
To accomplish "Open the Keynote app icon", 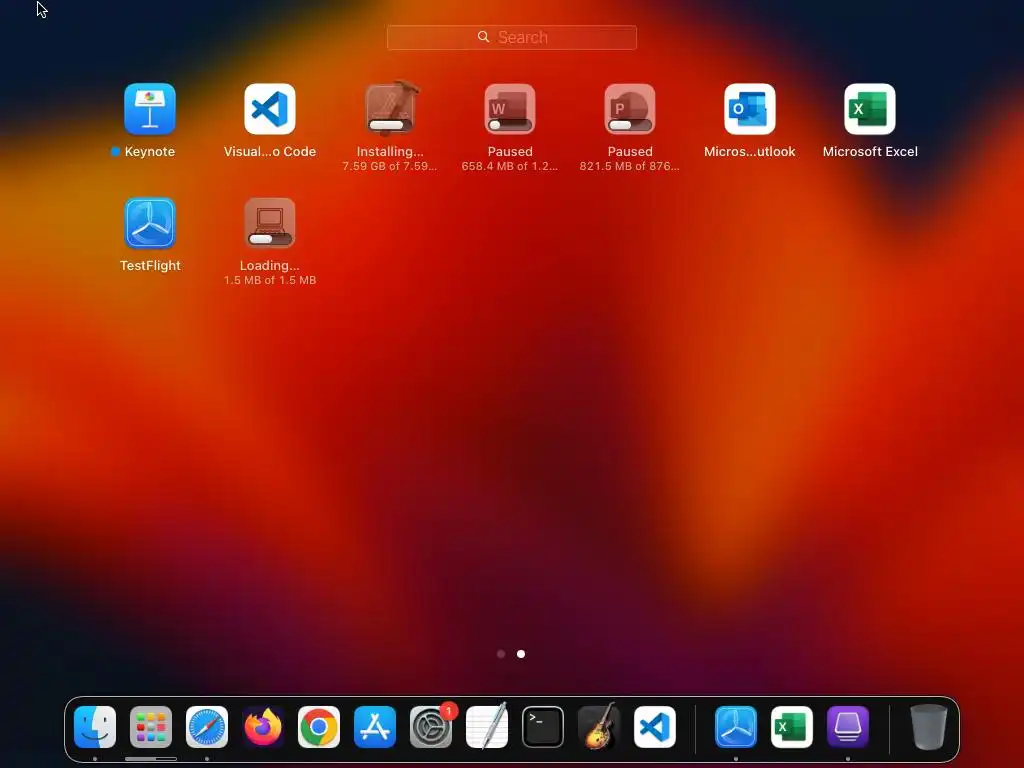I will (x=150, y=108).
